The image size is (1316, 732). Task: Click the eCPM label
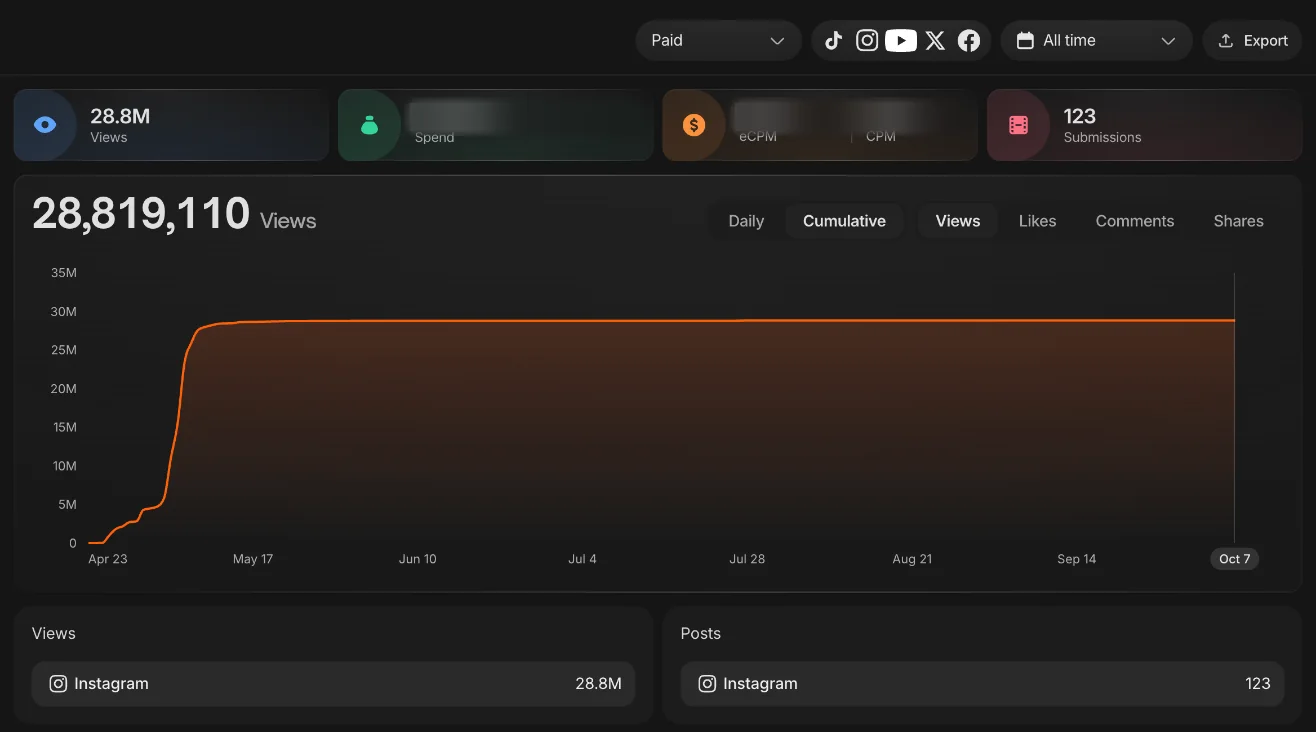point(758,137)
